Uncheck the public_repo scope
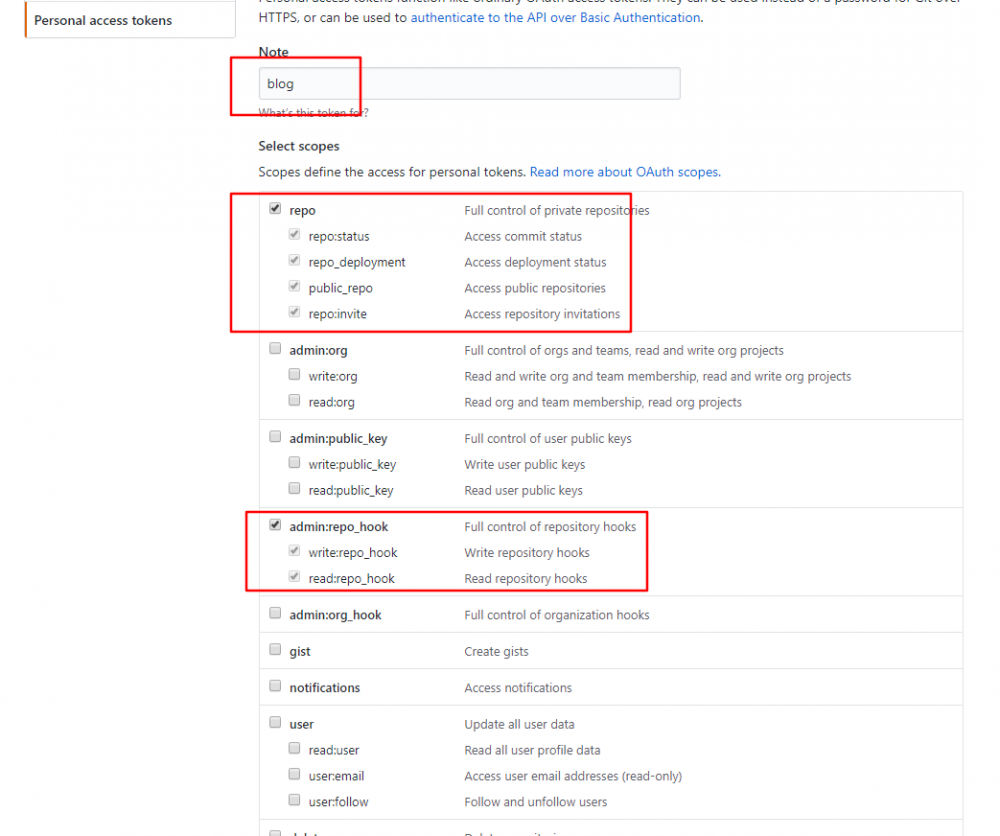The width and height of the screenshot is (1000, 836). (x=294, y=287)
